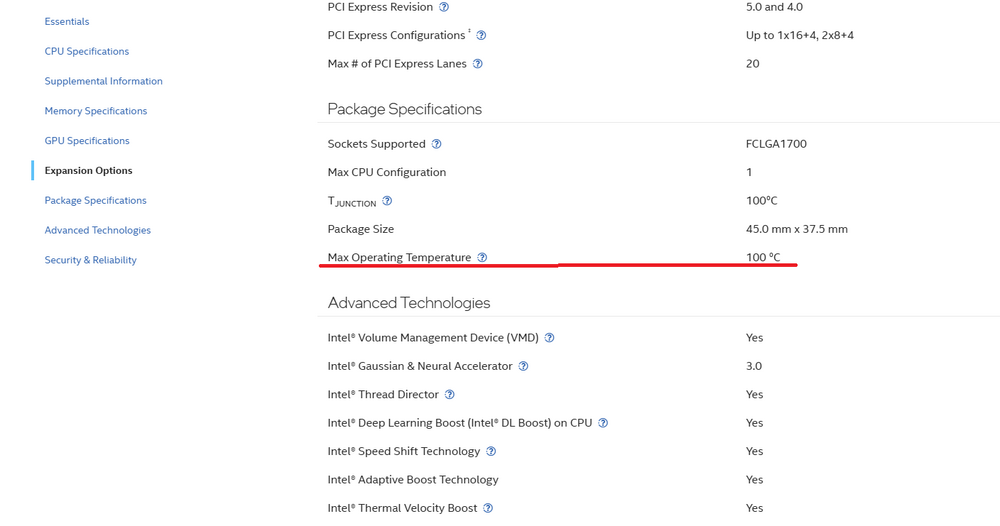The width and height of the screenshot is (1000, 526).
Task: Click help icon next to PCI Express Revision
Action: tap(444, 7)
